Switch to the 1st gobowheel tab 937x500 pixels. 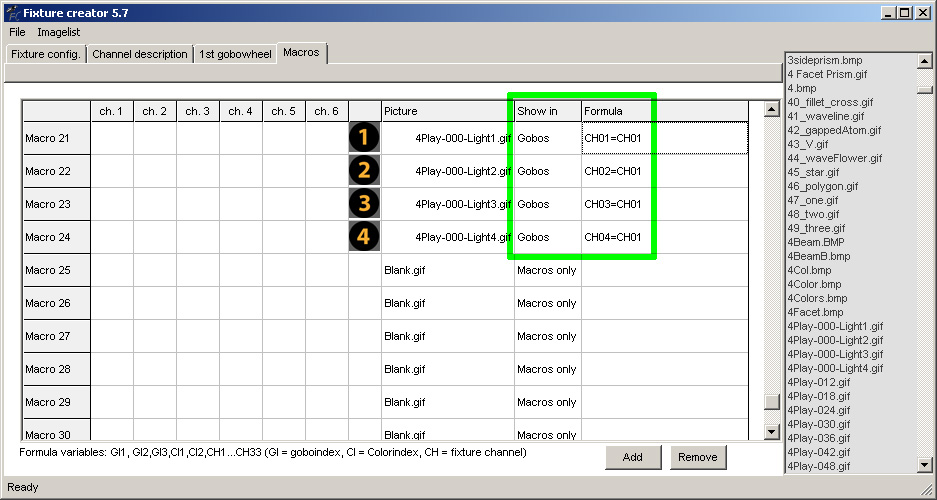[235, 54]
